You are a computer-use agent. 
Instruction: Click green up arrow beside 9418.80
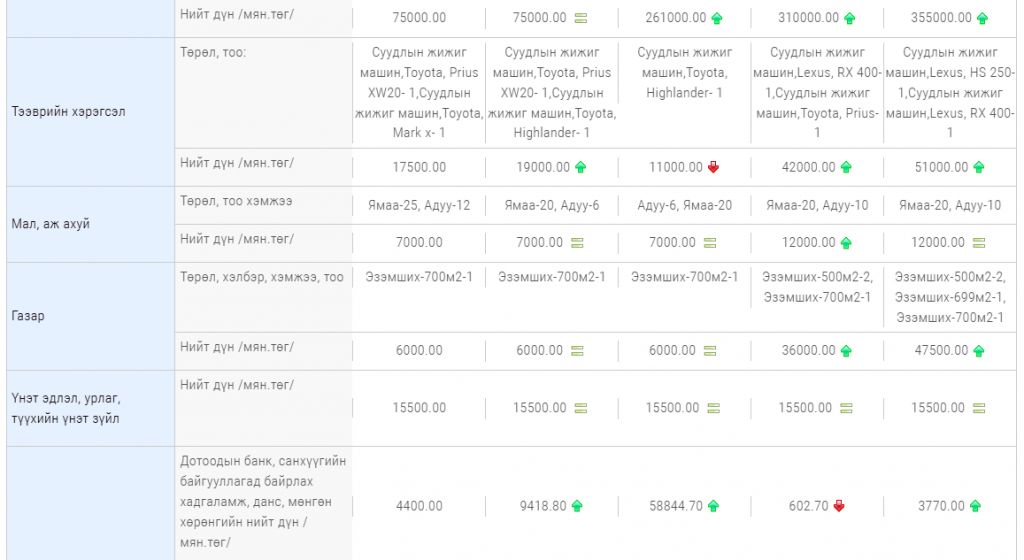point(577,506)
